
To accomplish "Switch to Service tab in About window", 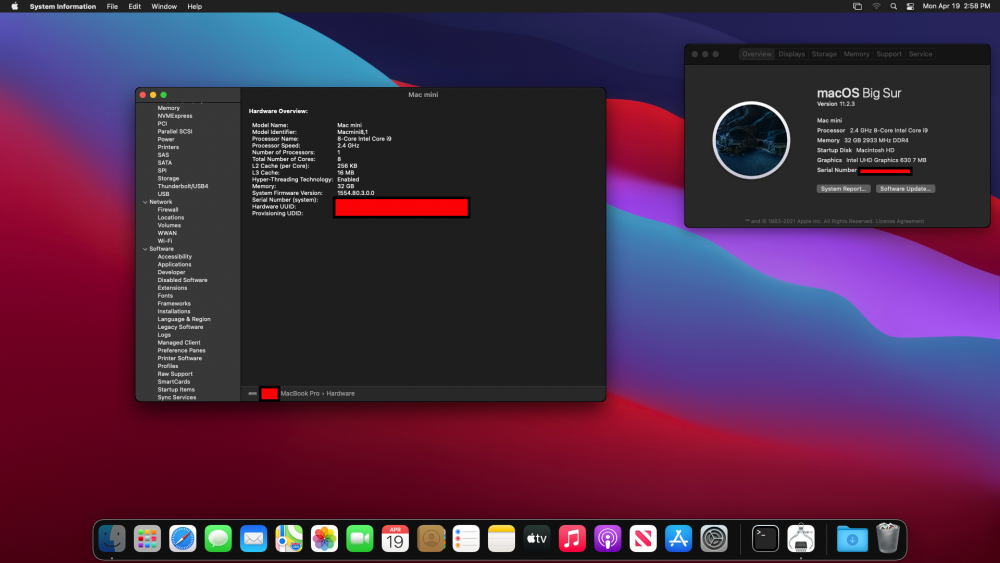I will 920,54.
